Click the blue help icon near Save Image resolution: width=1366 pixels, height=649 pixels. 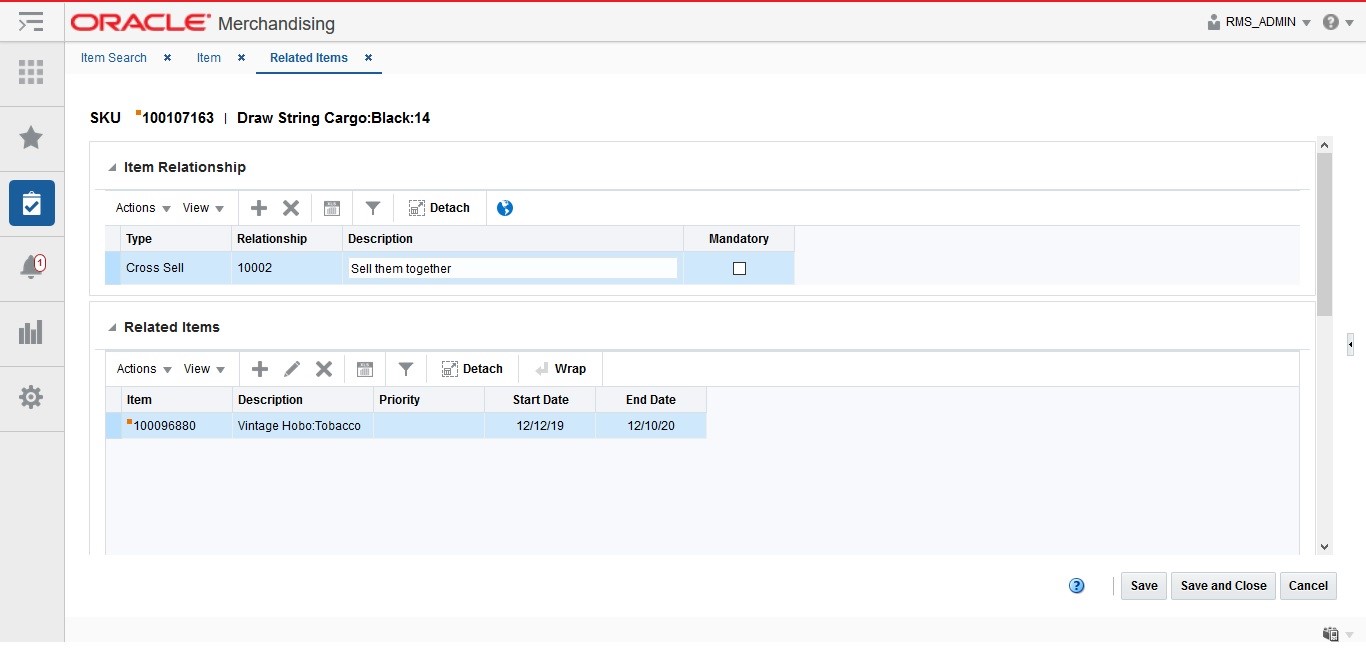tap(1077, 586)
